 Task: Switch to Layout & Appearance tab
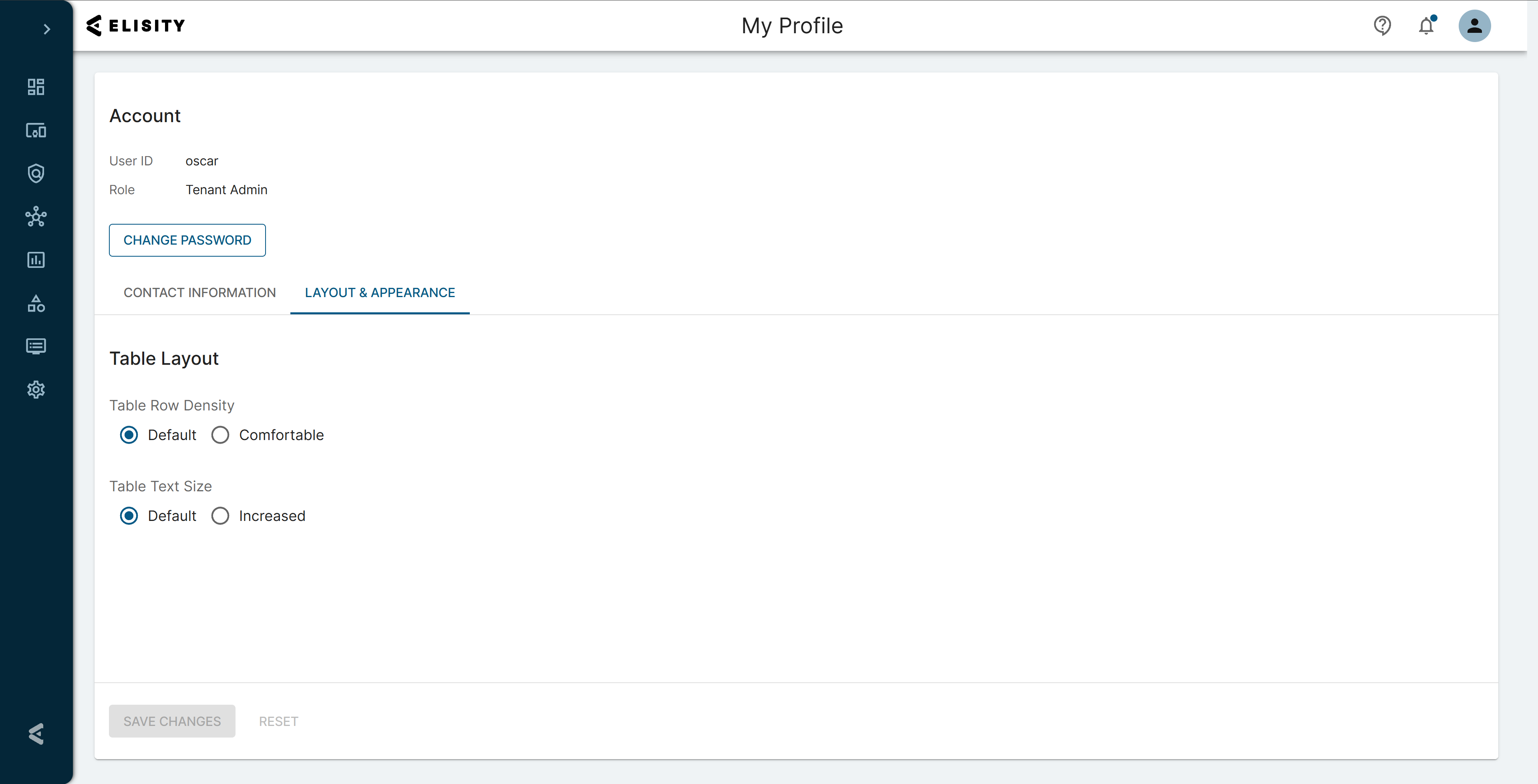380,293
